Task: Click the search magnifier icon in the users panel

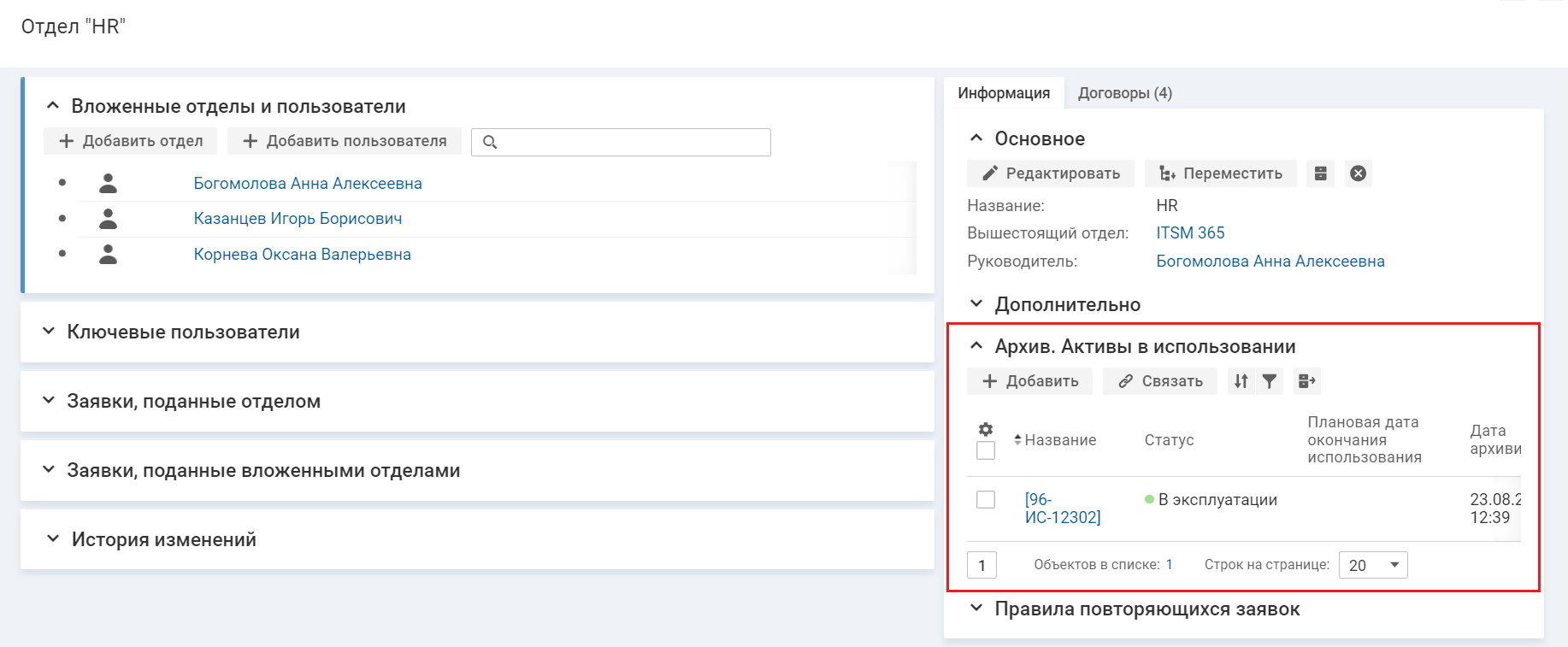Action: tap(490, 142)
